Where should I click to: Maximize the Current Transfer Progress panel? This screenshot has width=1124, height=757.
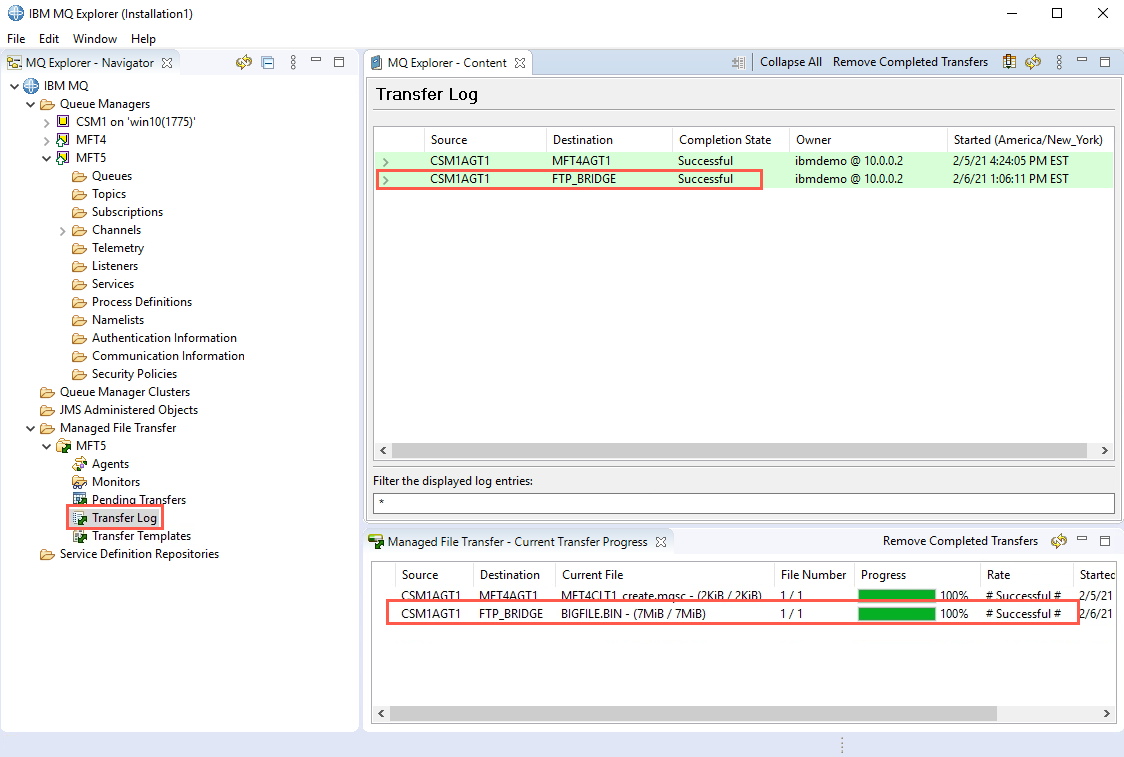pos(1105,541)
